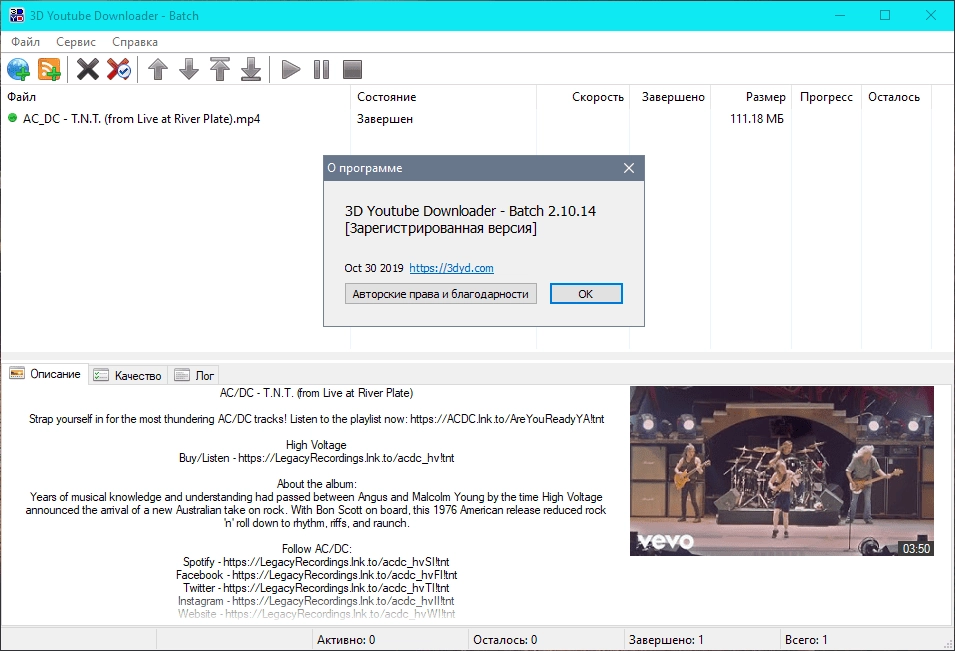This screenshot has height=651, width=955.
Task: Remove completed downloads with the red X checkmark icon
Action: [x=119, y=69]
